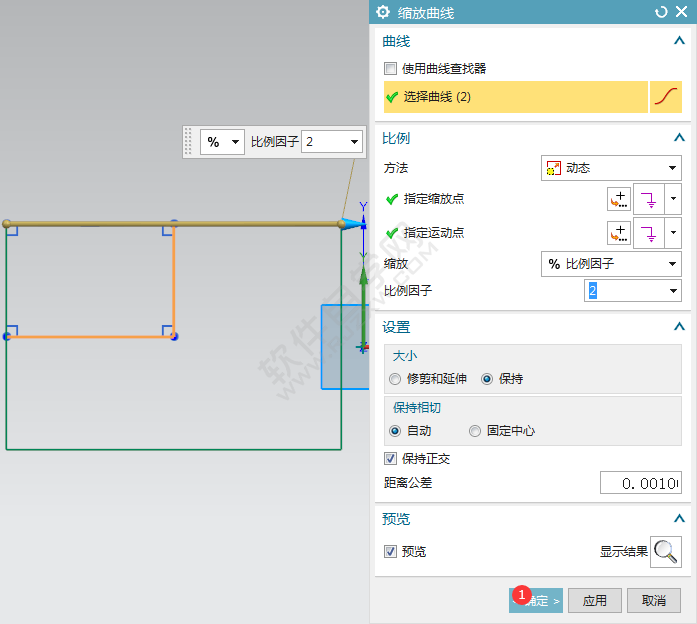Open floating 比例因子 value dropdown
697x624 pixels.
point(354,142)
